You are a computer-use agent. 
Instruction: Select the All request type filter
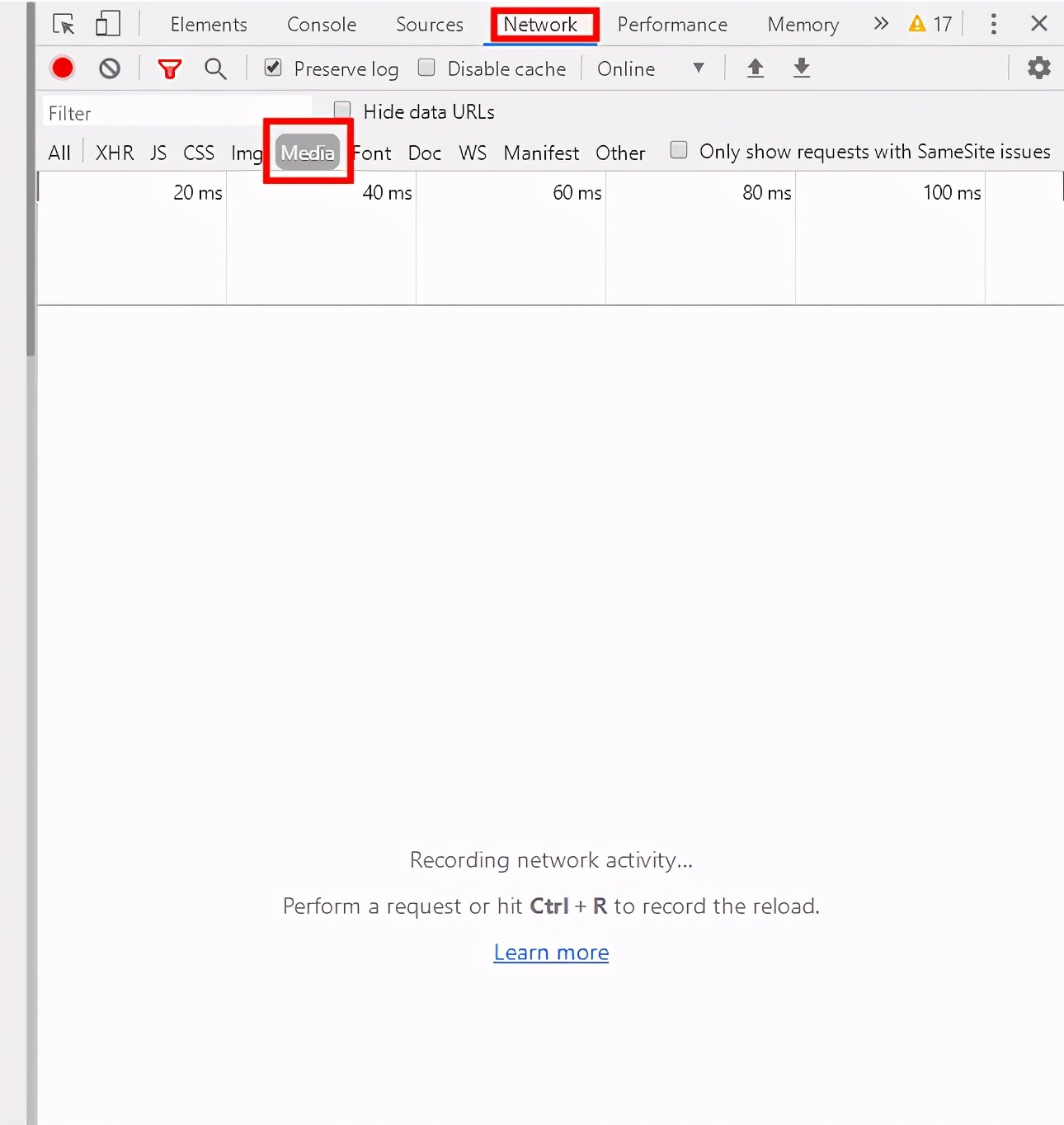(59, 153)
